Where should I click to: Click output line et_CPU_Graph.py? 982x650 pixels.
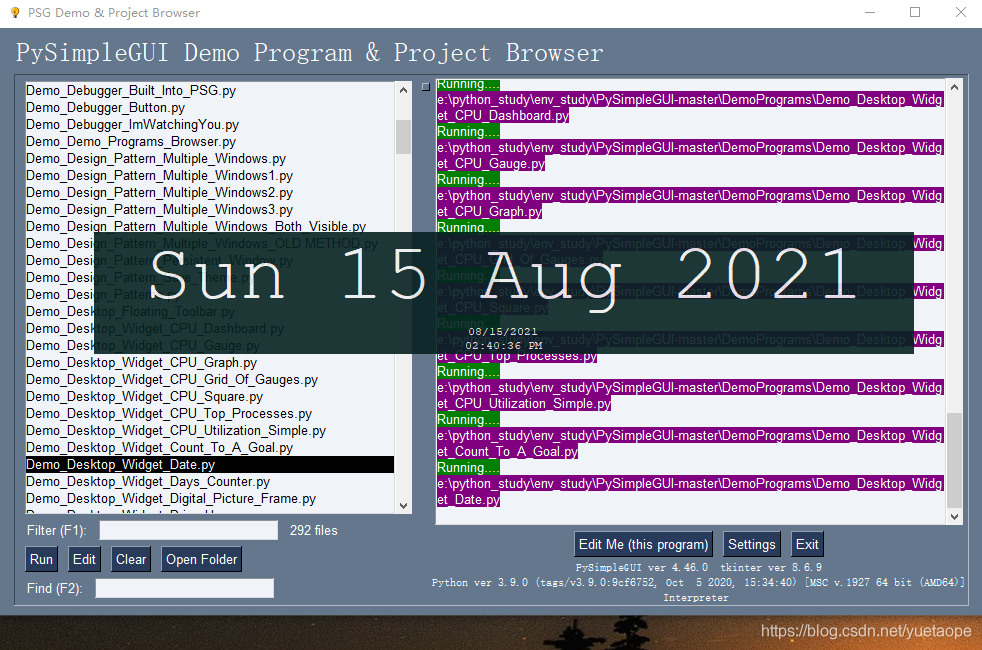pos(489,212)
